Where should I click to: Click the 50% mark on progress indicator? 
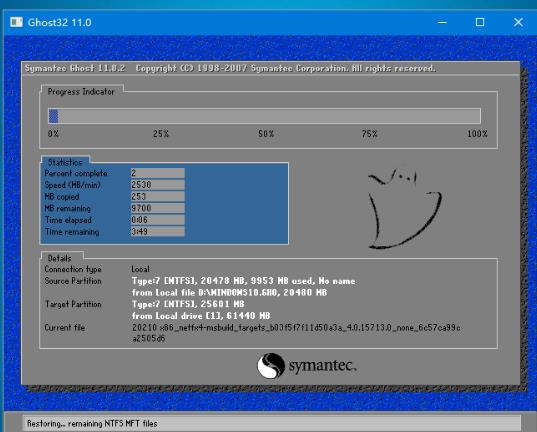[266, 134]
